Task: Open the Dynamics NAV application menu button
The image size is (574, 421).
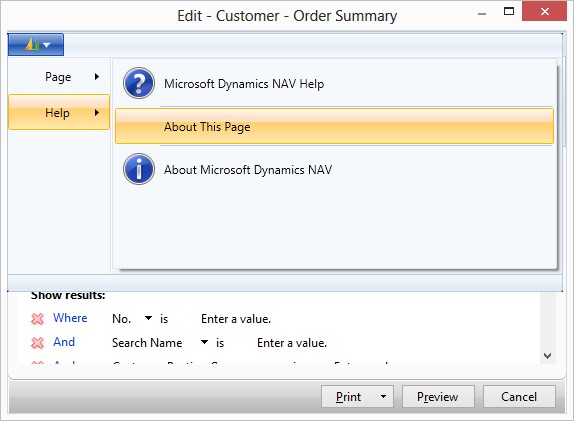Action: pos(36,45)
